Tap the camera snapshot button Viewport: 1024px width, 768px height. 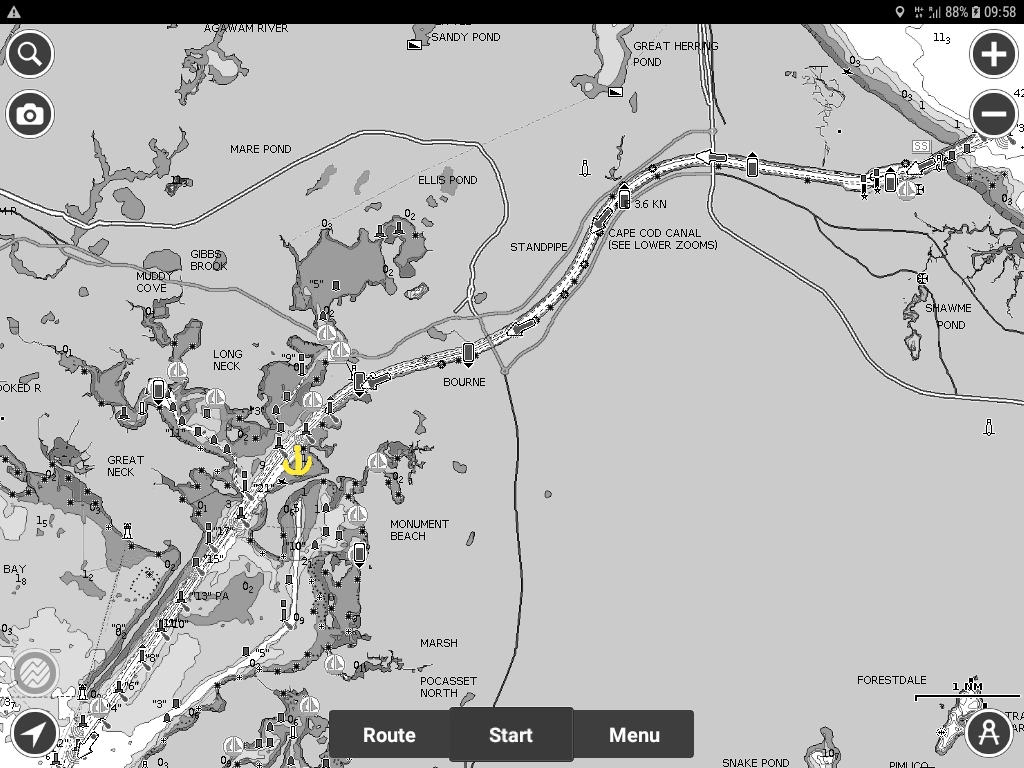30,115
